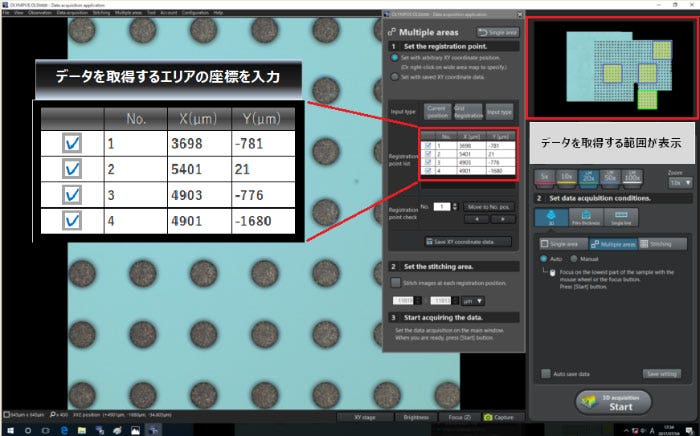This screenshot has height=436, width=700.
Task: Select Set with arbitrary XY coordinate position
Action: pyautogui.click(x=394, y=58)
